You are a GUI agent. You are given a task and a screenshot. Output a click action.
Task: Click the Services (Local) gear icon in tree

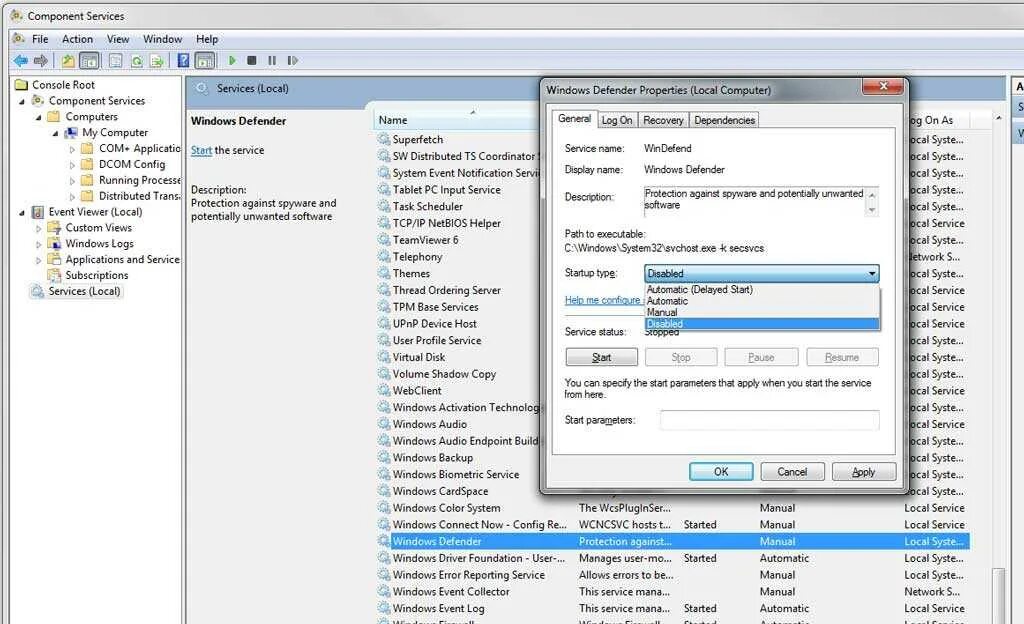pos(38,291)
